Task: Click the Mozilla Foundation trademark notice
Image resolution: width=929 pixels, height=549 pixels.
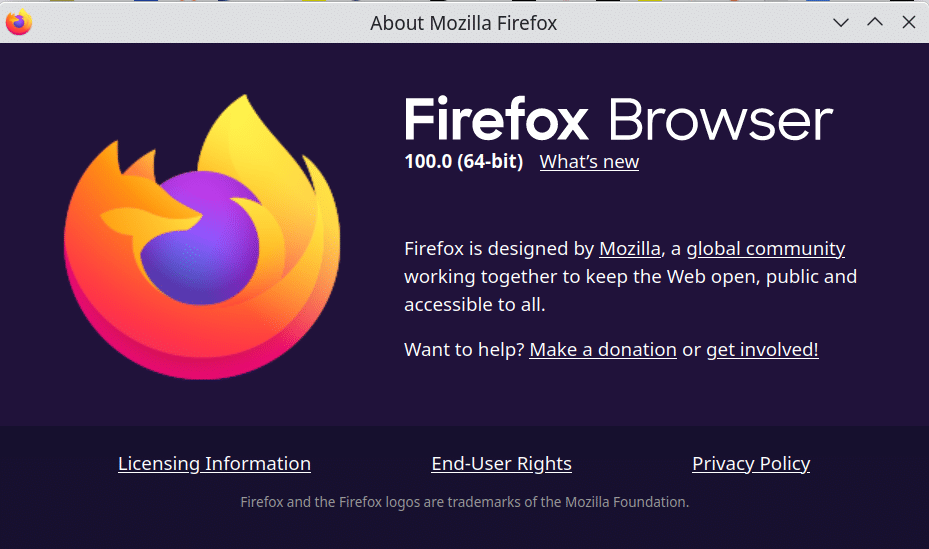Action: coord(464,502)
